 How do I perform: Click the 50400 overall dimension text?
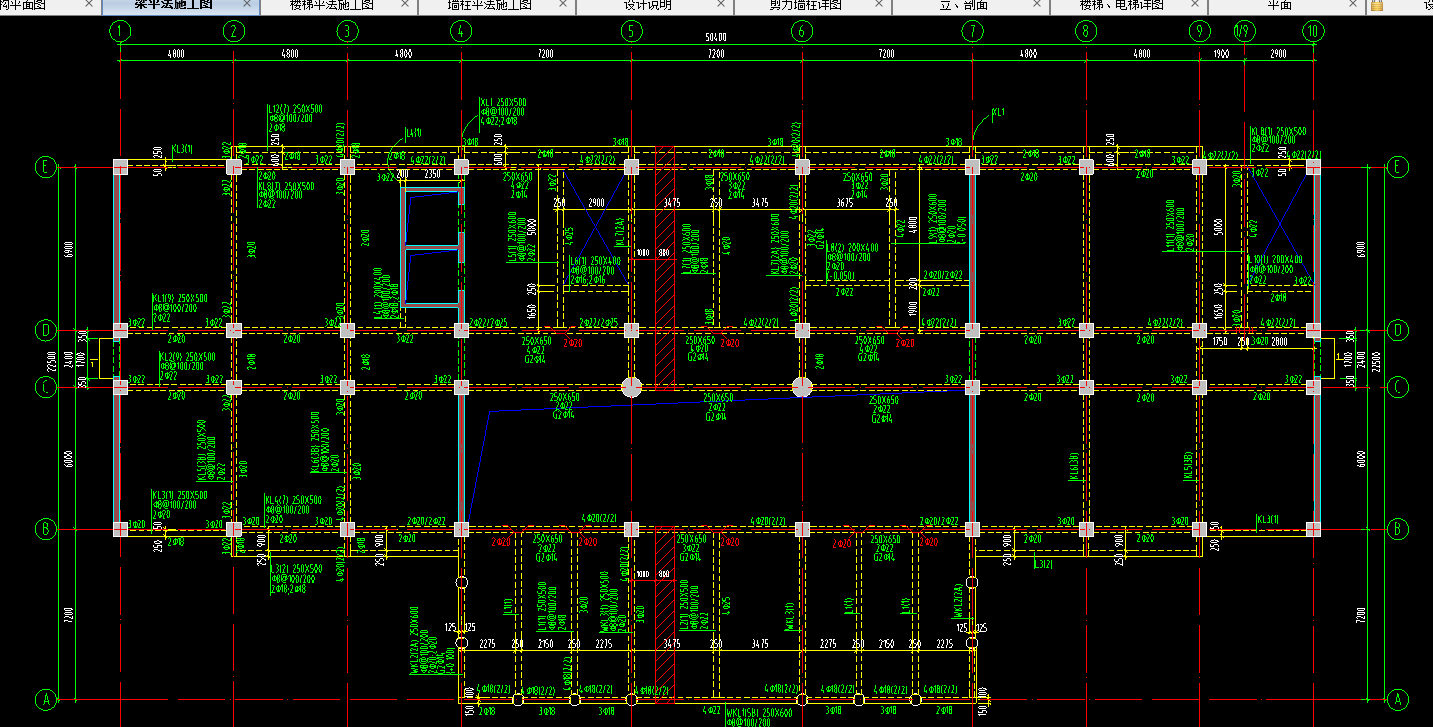pyautogui.click(x=716, y=37)
